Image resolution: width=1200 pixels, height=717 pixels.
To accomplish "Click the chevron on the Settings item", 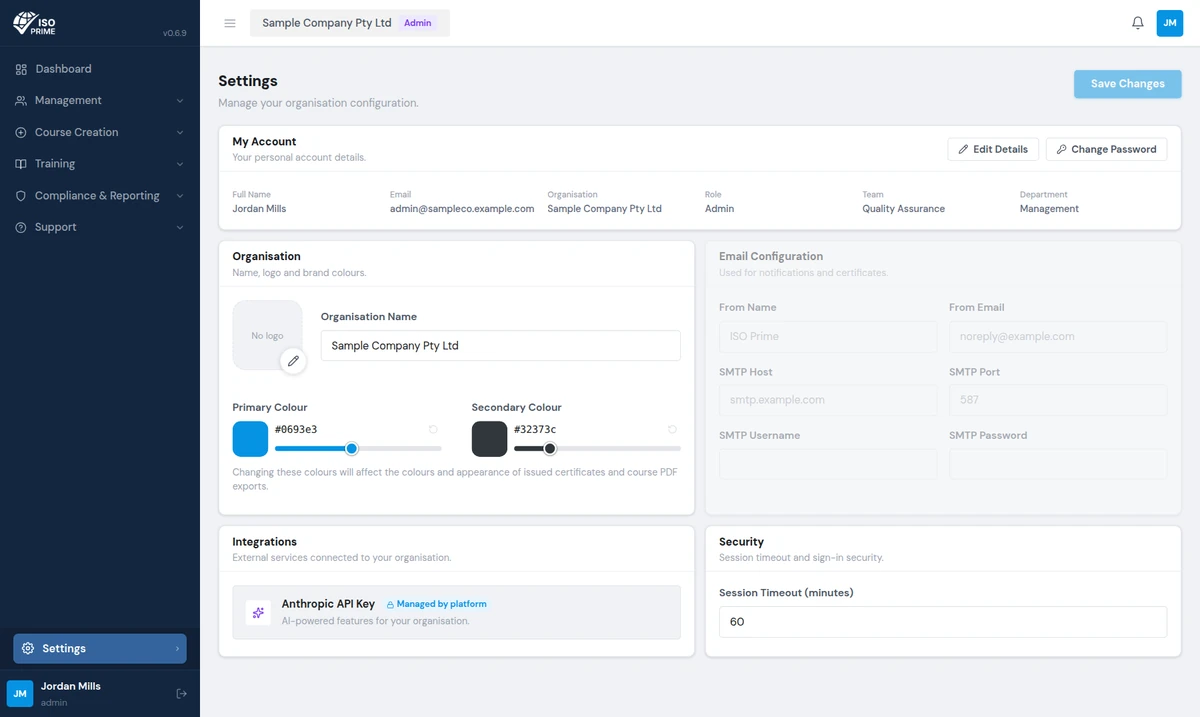I will [178, 648].
